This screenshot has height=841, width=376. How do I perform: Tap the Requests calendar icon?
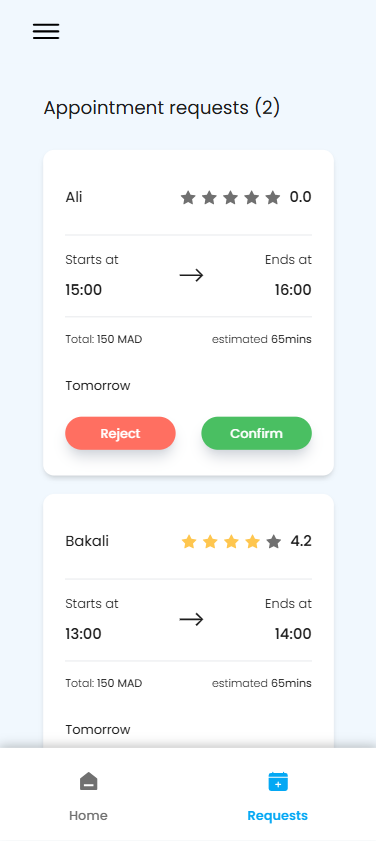point(278,781)
